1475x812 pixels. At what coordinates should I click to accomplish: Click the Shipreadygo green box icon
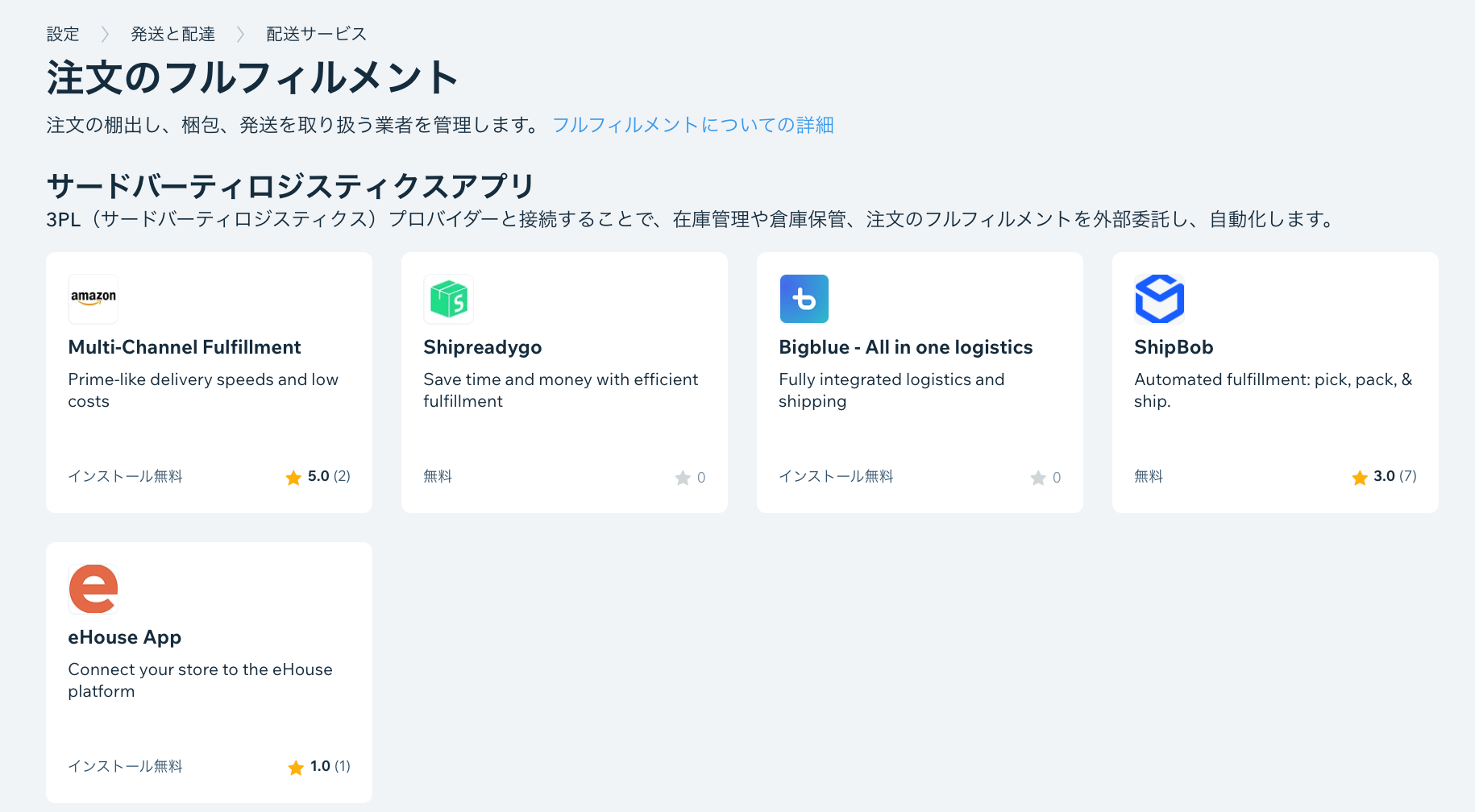pos(449,299)
